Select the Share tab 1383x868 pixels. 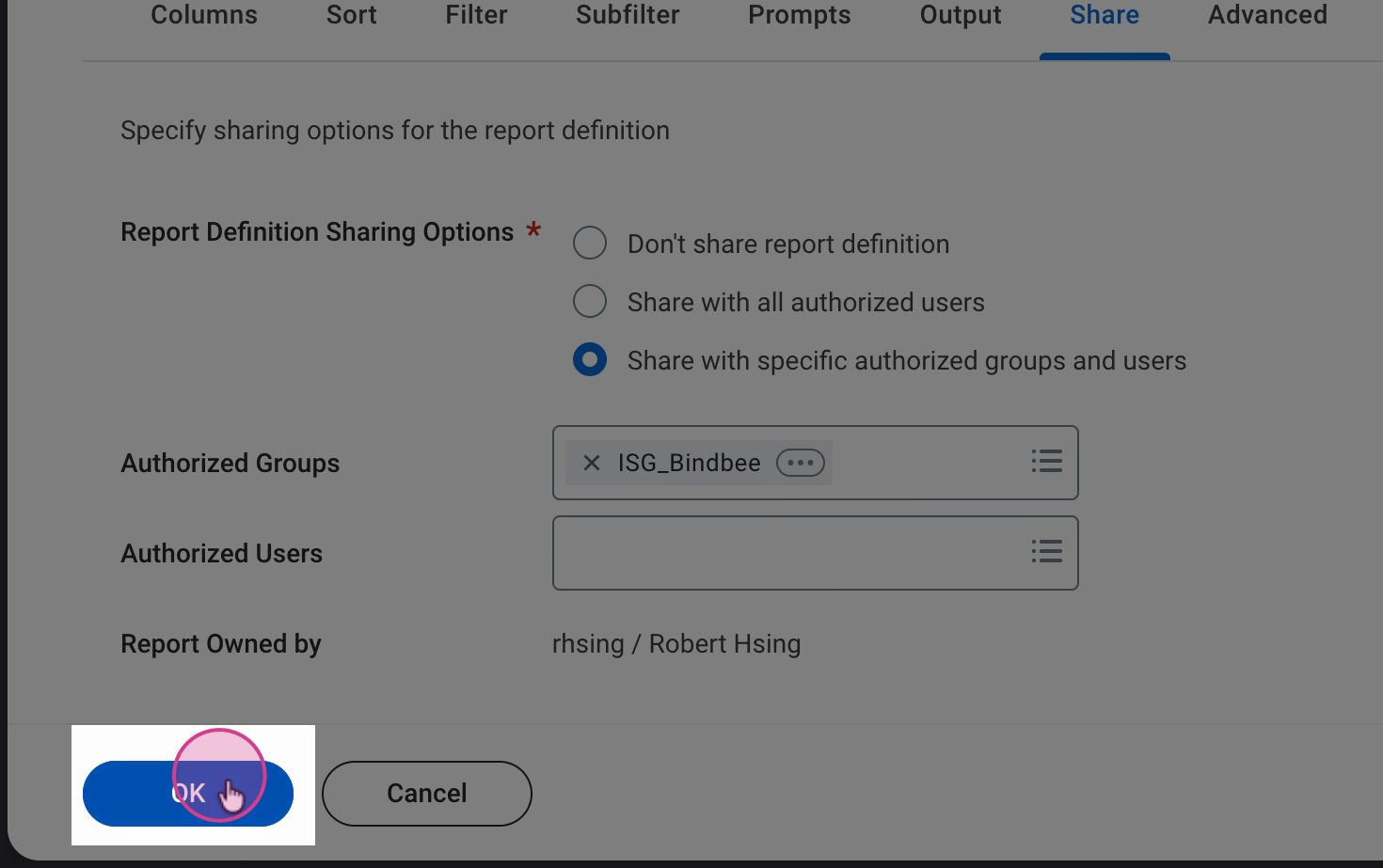[x=1105, y=15]
